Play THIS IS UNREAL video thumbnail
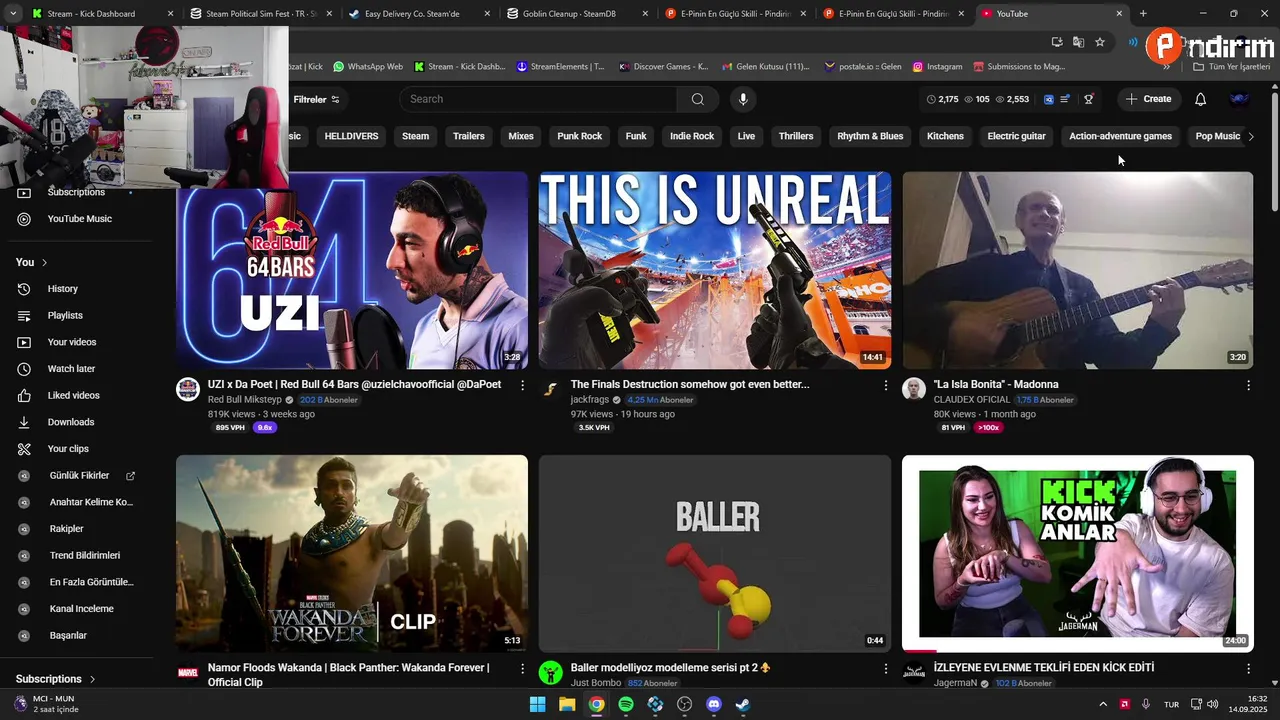 click(715, 270)
